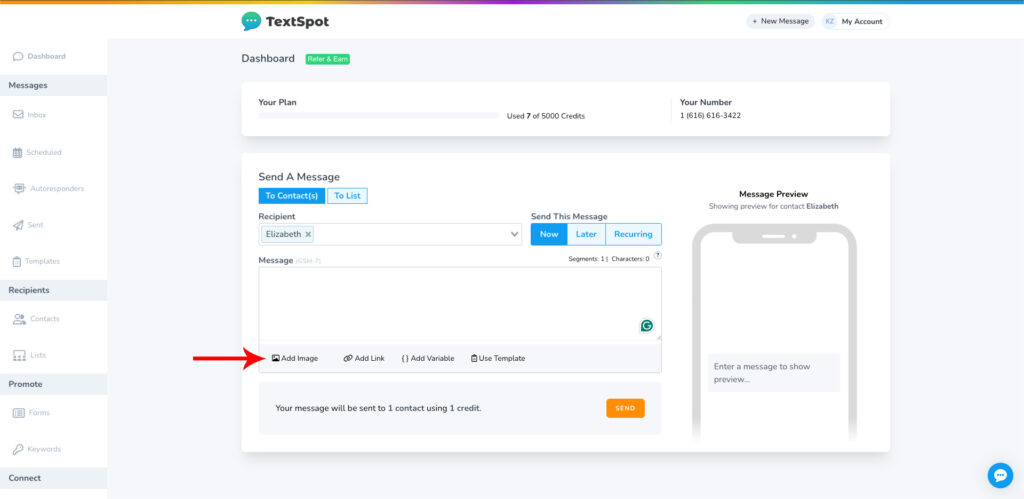Click the message preview bubble
This screenshot has width=1024, height=499.
point(774,373)
